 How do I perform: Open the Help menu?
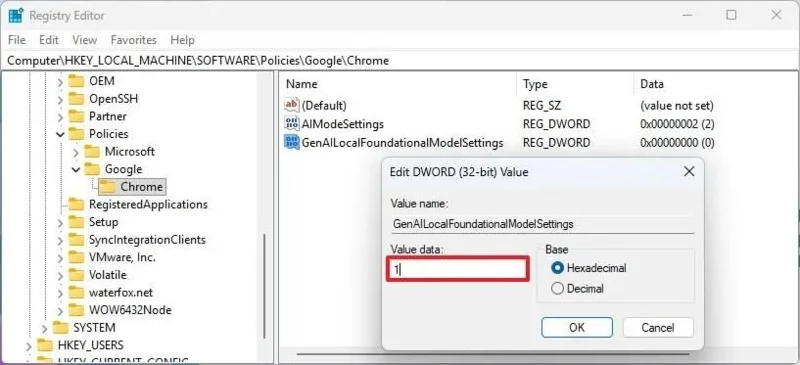[x=182, y=40]
